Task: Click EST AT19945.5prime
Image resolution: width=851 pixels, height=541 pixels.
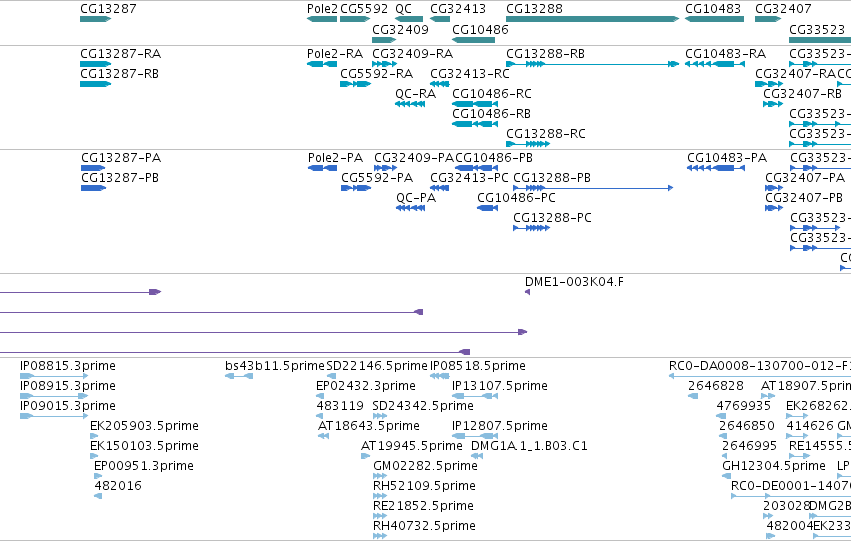Action: point(365,456)
